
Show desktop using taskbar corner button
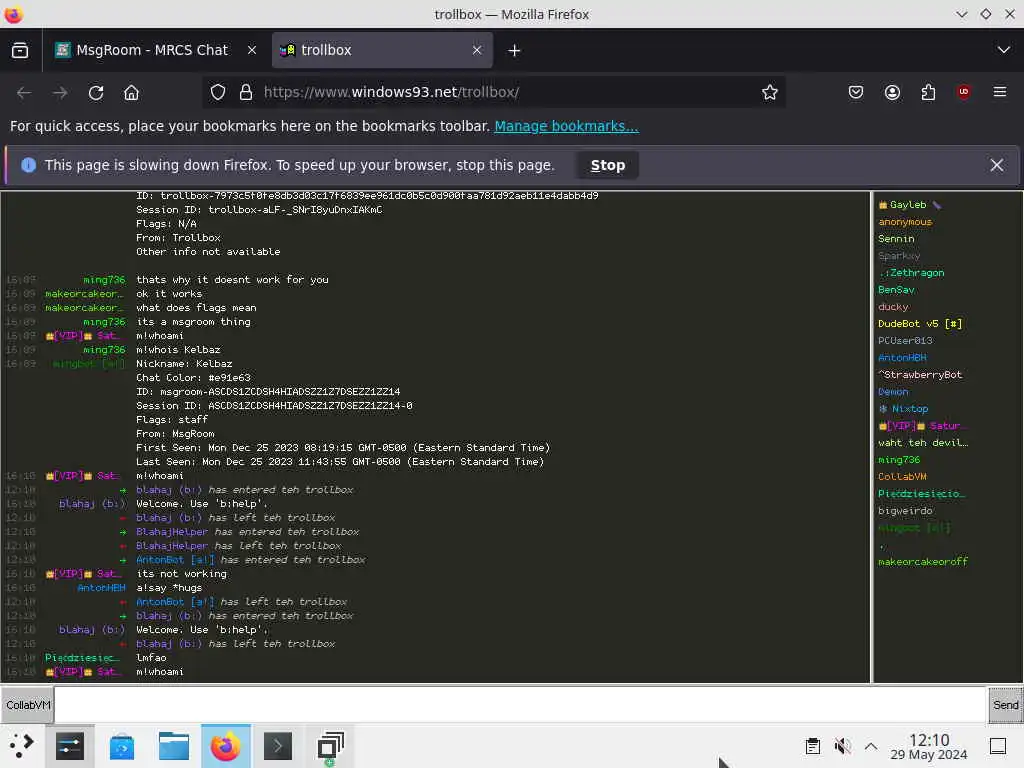998,746
